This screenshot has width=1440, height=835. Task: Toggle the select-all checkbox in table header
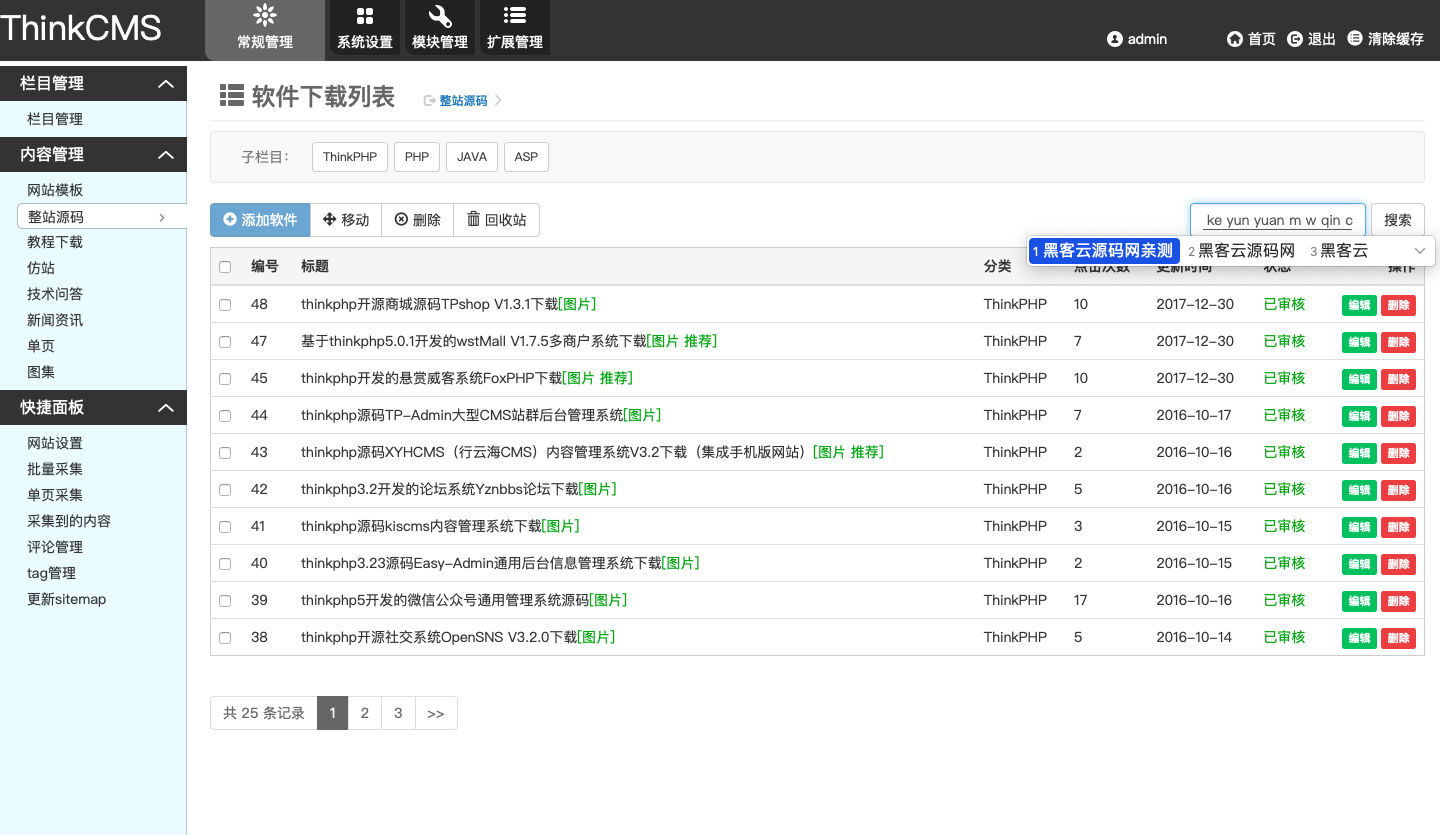coord(225,267)
